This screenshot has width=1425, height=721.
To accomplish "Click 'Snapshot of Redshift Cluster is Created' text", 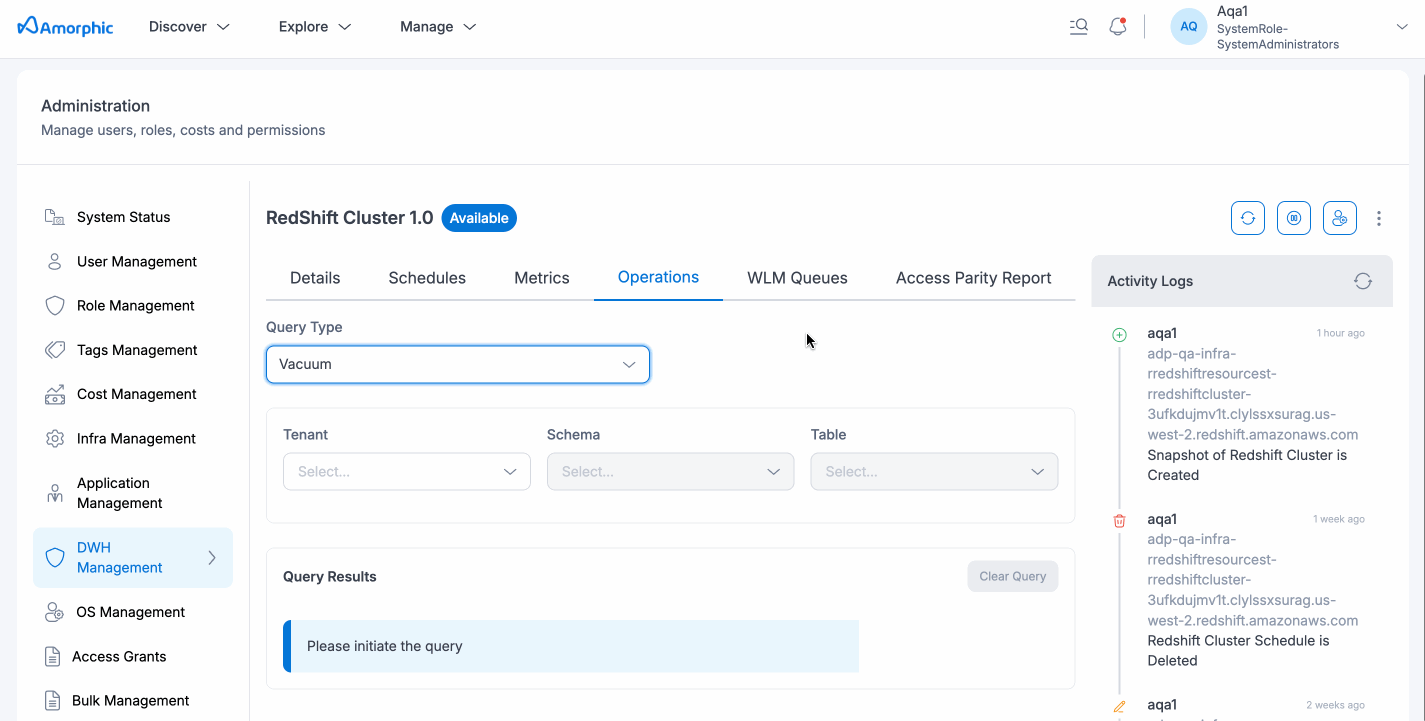I will (1247, 465).
